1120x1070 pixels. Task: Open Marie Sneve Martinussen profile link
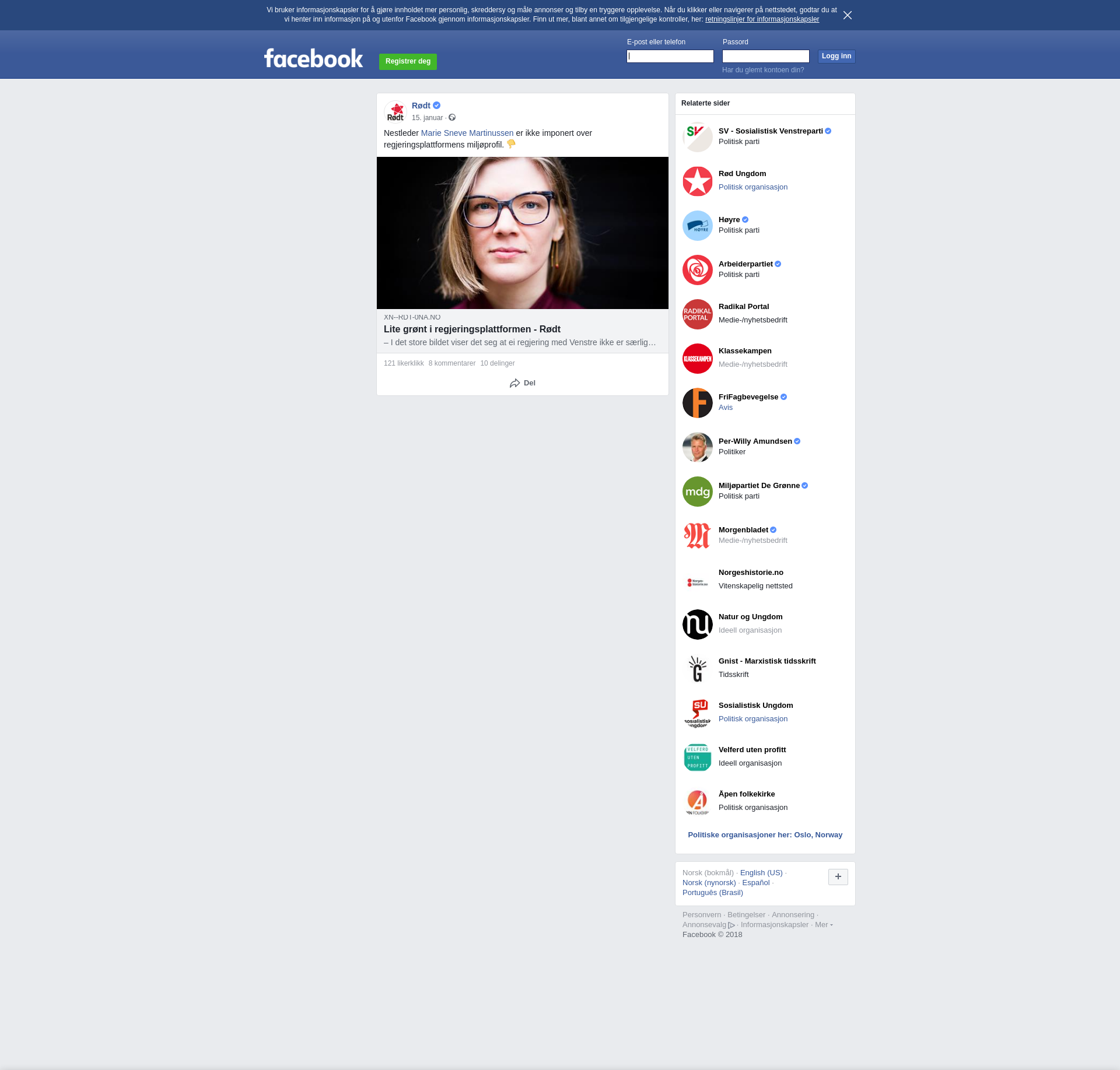pyautogui.click(x=467, y=133)
